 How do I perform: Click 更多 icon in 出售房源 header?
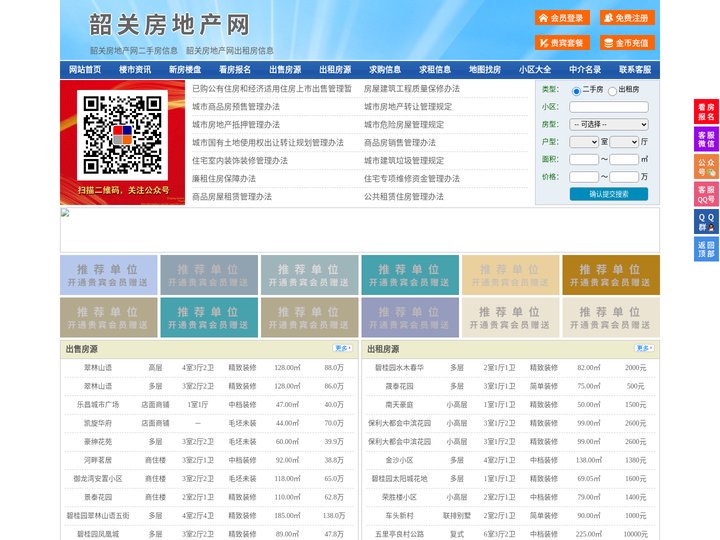click(x=343, y=349)
